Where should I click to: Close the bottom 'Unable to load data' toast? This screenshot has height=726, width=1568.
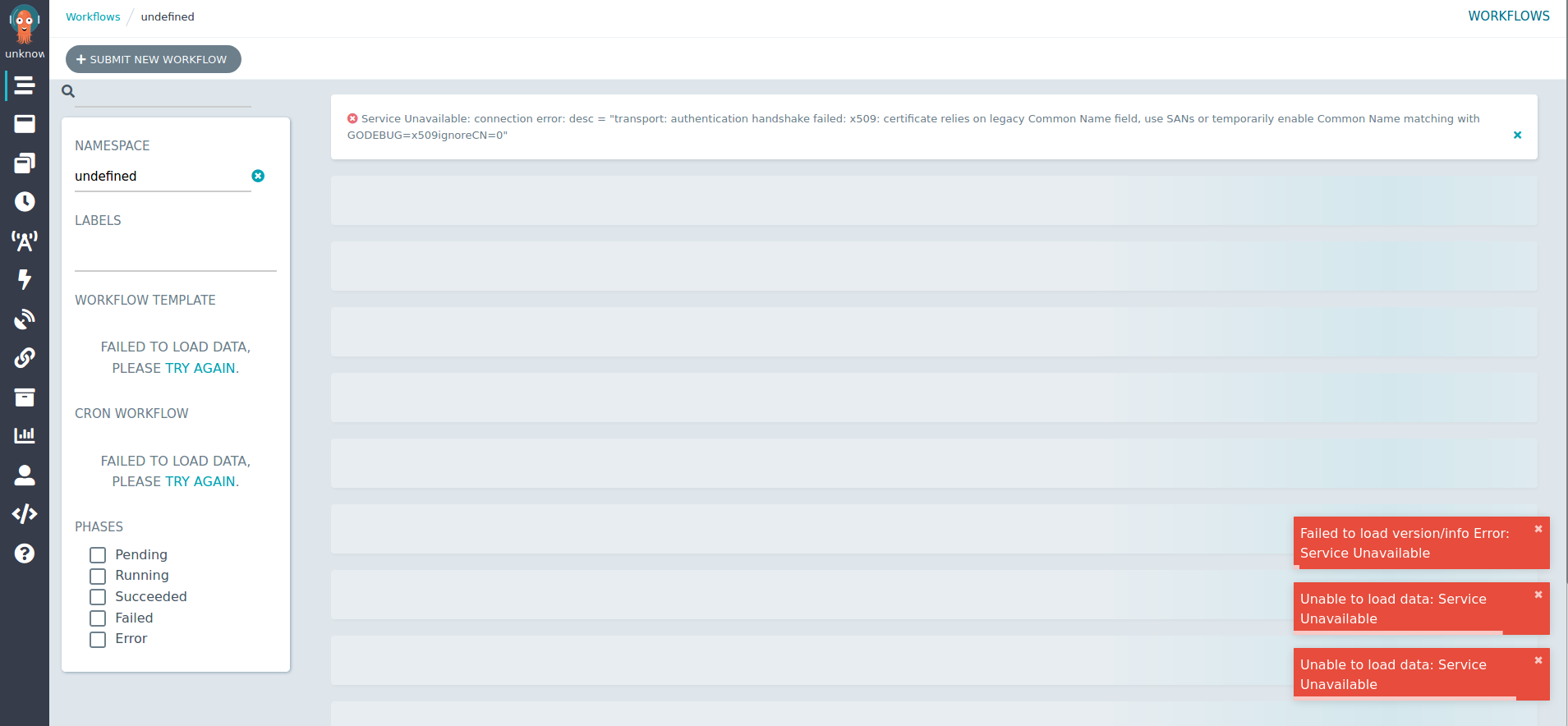point(1538,660)
